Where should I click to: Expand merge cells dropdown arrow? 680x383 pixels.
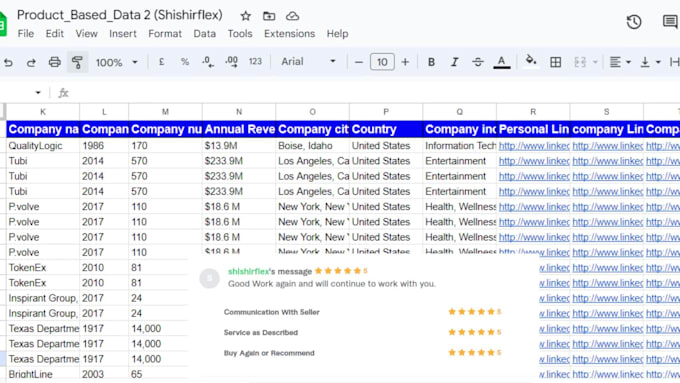click(595, 62)
